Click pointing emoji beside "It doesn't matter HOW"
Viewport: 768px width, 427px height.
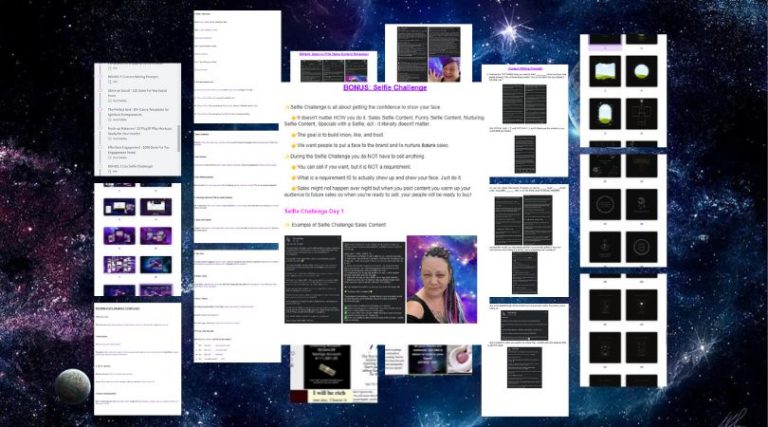pyautogui.click(x=294, y=116)
